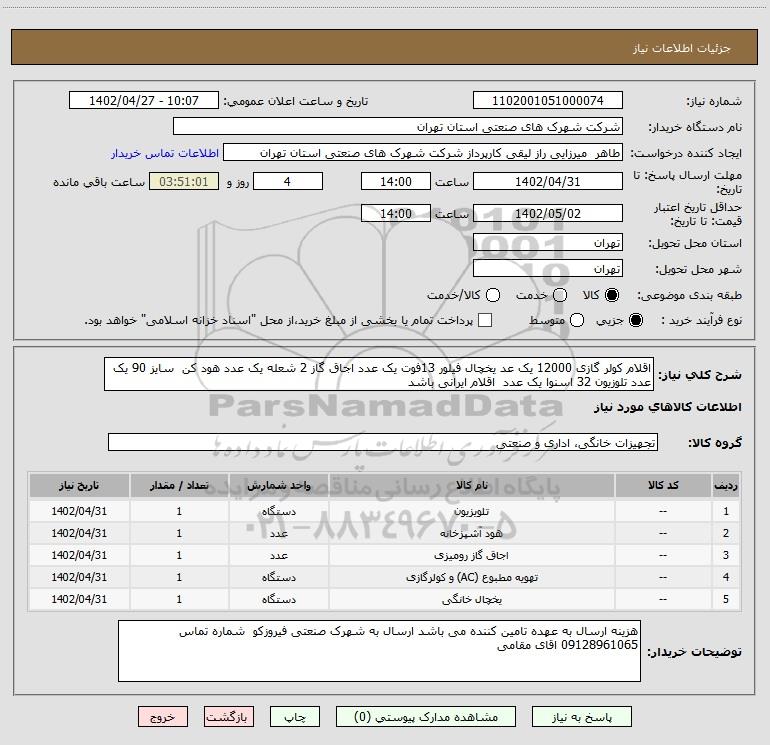
Task: Click the خروج exit button
Action: click(163, 717)
